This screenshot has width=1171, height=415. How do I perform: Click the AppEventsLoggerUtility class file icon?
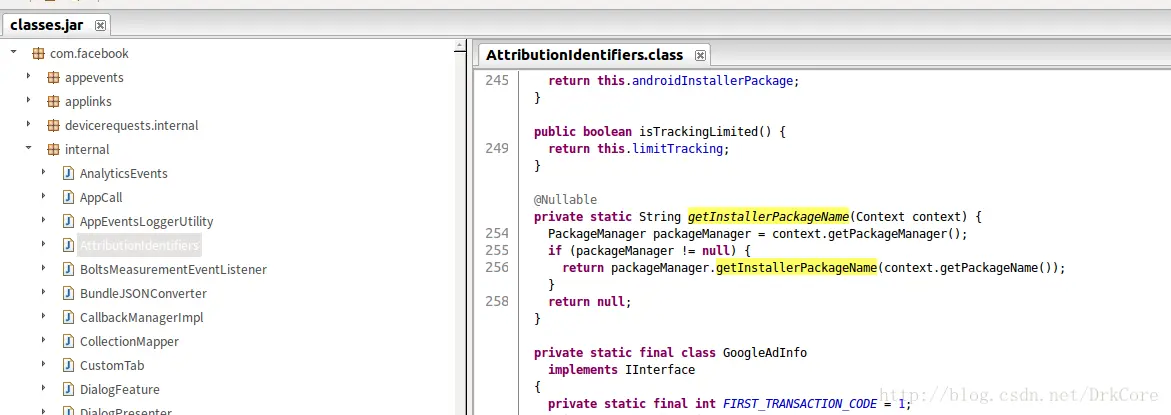68,221
